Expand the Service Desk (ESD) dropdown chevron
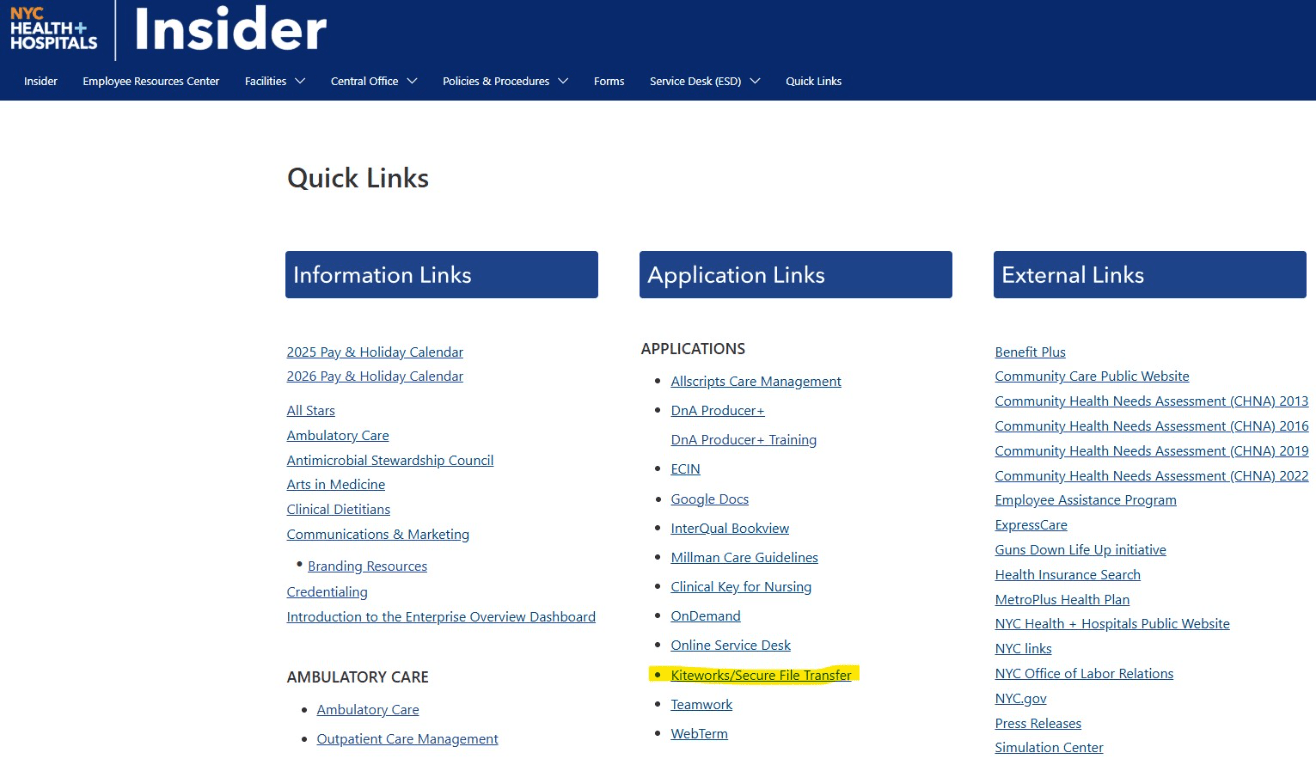Screen dimensions: 1316x759 [x=755, y=81]
